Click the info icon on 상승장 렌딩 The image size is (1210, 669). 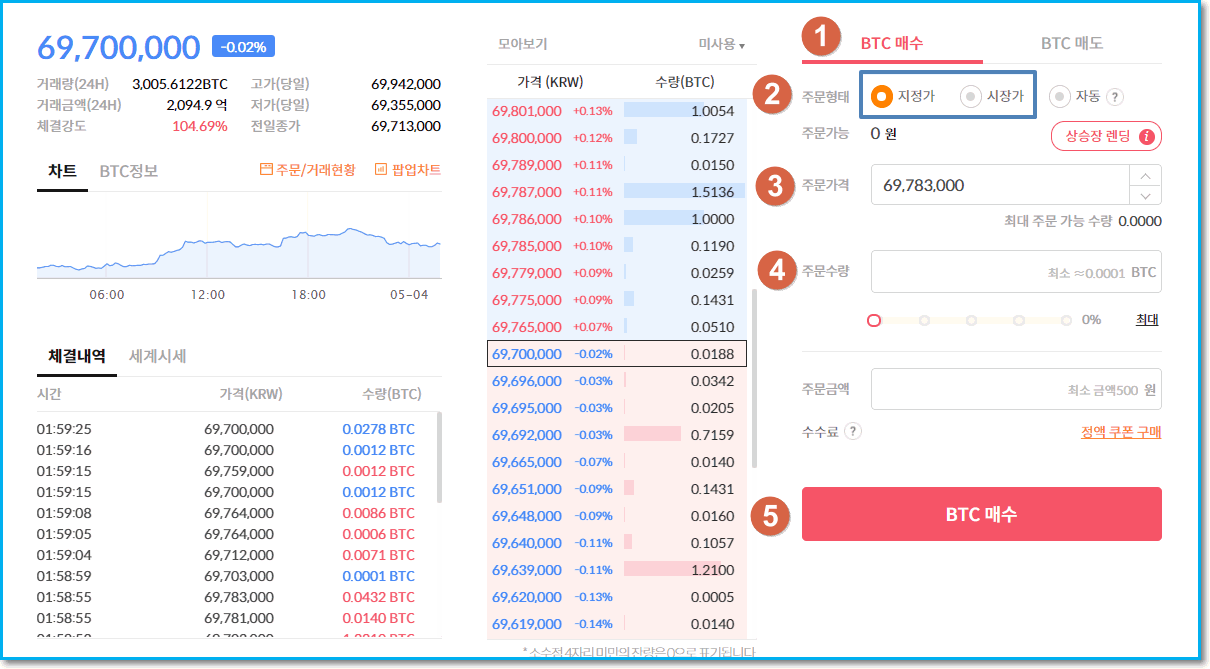[x=1146, y=136]
